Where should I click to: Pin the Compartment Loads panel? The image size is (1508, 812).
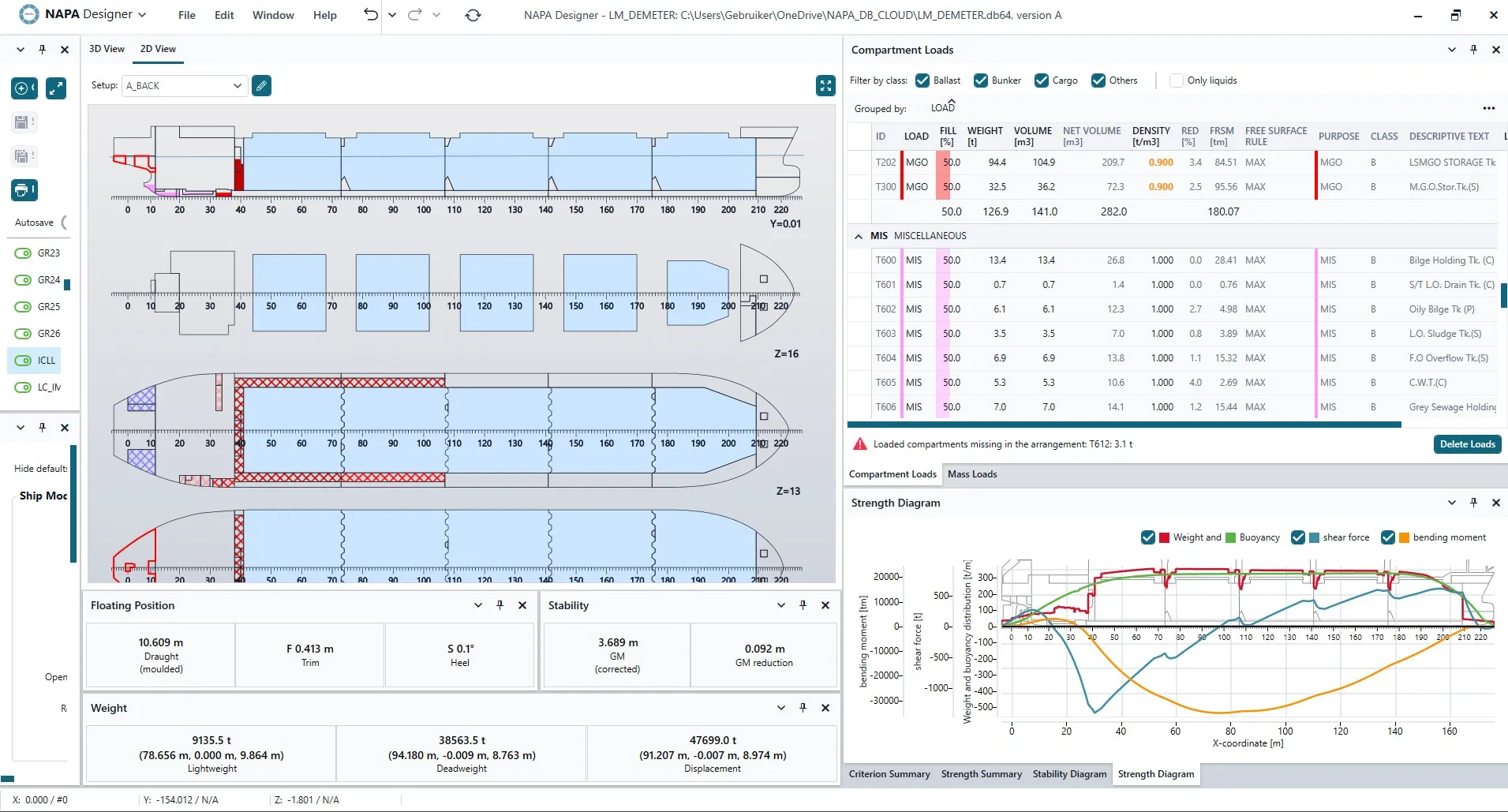[x=1473, y=50]
